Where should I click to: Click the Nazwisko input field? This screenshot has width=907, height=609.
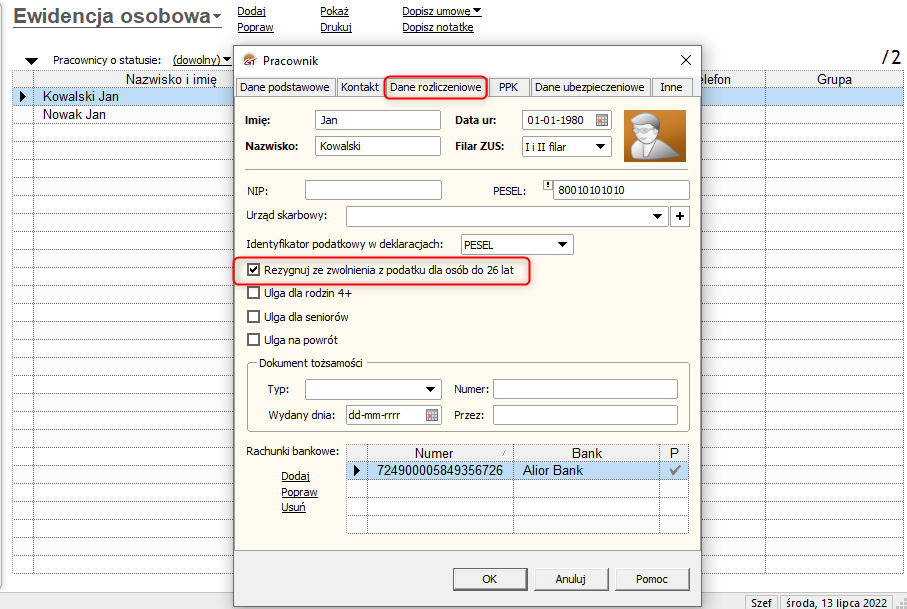378,146
